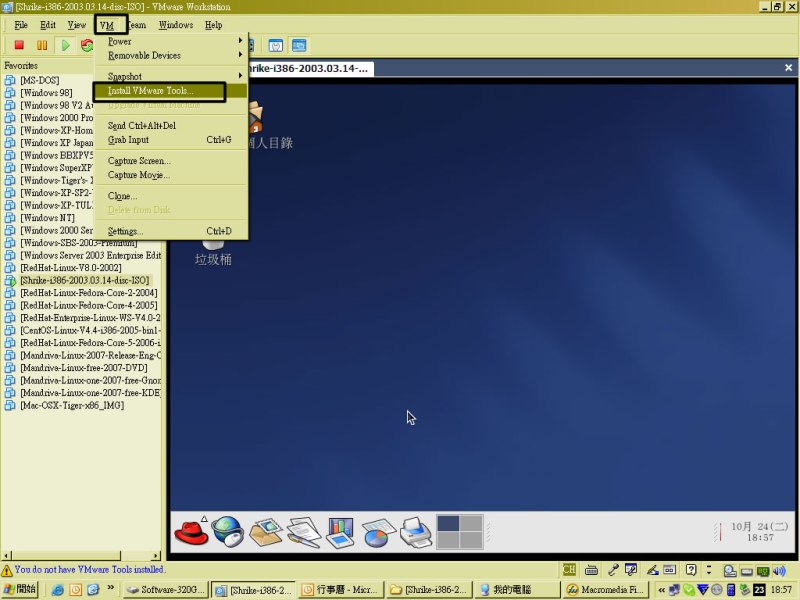Open the word processor launcher in guest panel
Image resolution: width=800 pixels, height=600 pixels.
(304, 532)
